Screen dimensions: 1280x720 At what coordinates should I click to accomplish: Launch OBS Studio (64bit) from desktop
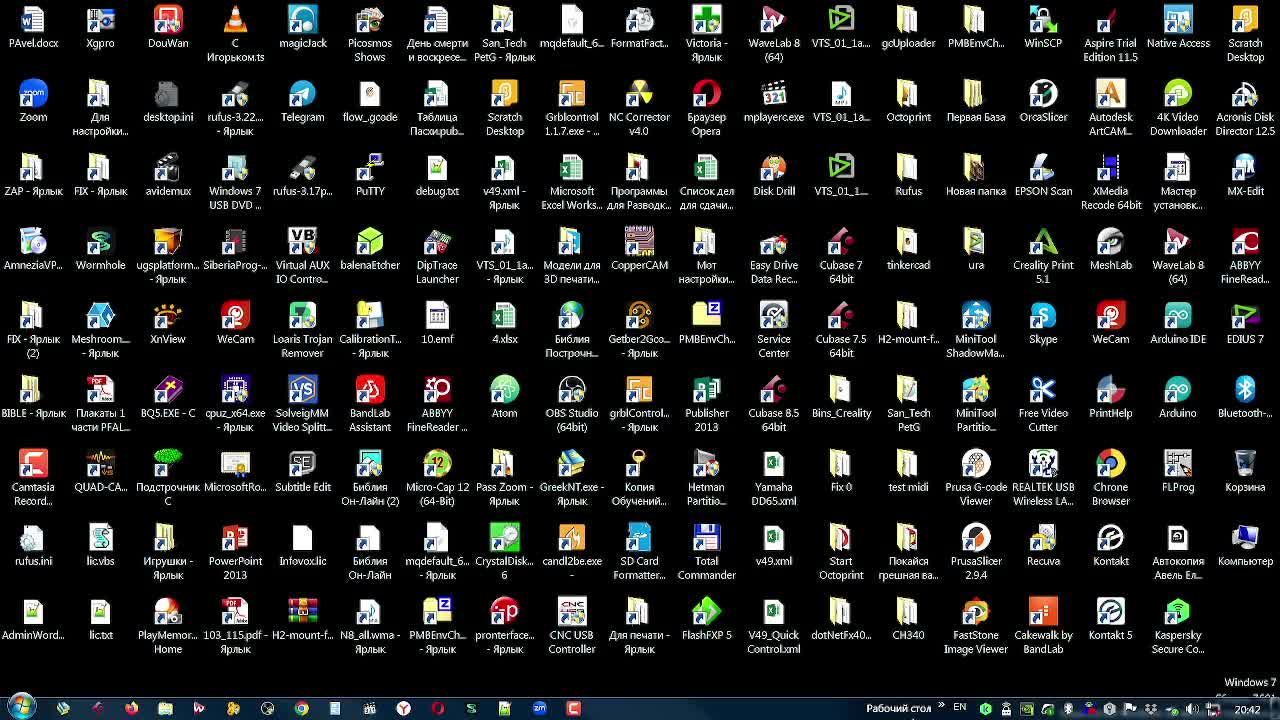pyautogui.click(x=572, y=392)
